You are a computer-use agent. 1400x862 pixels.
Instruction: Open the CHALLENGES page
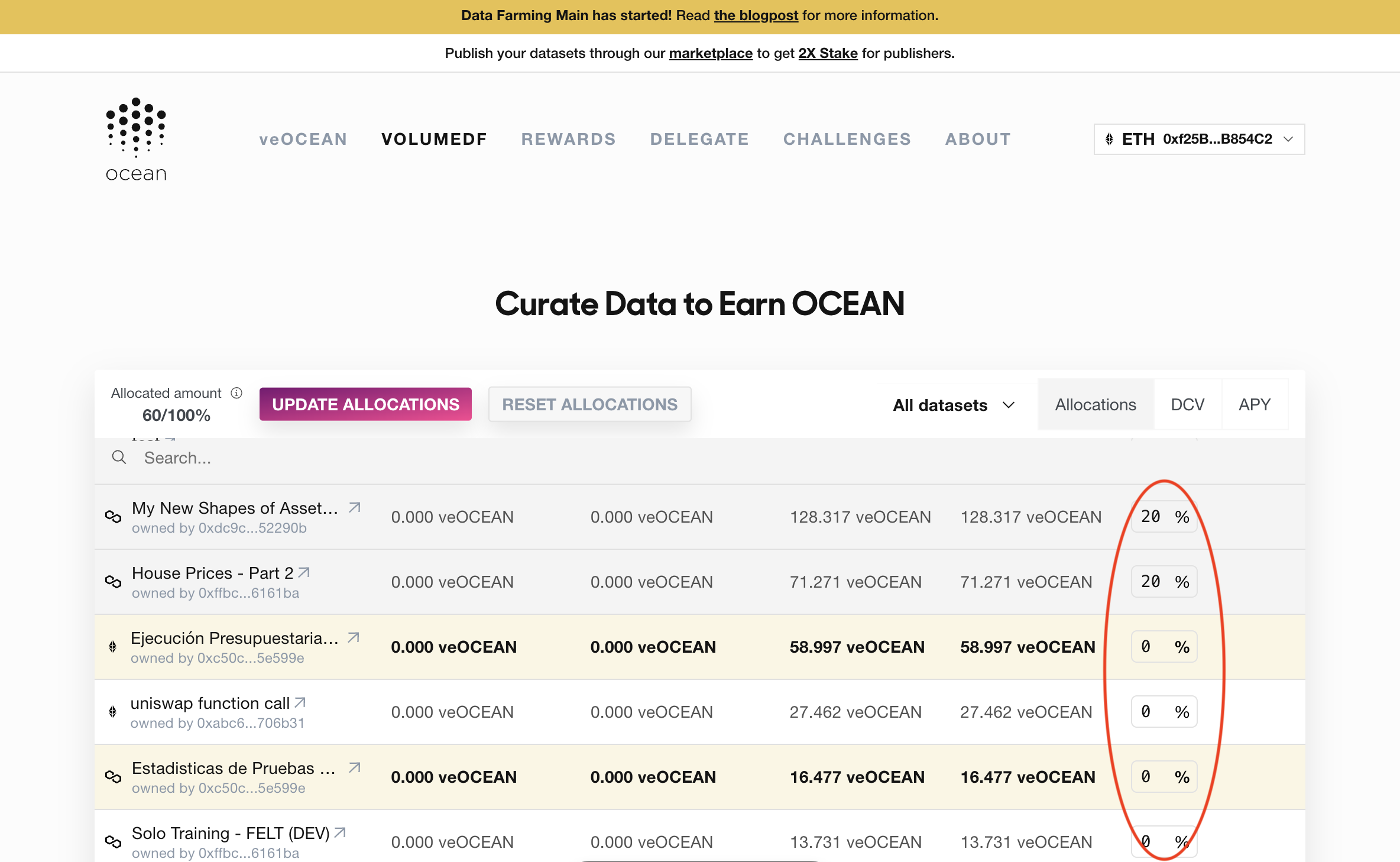click(847, 139)
